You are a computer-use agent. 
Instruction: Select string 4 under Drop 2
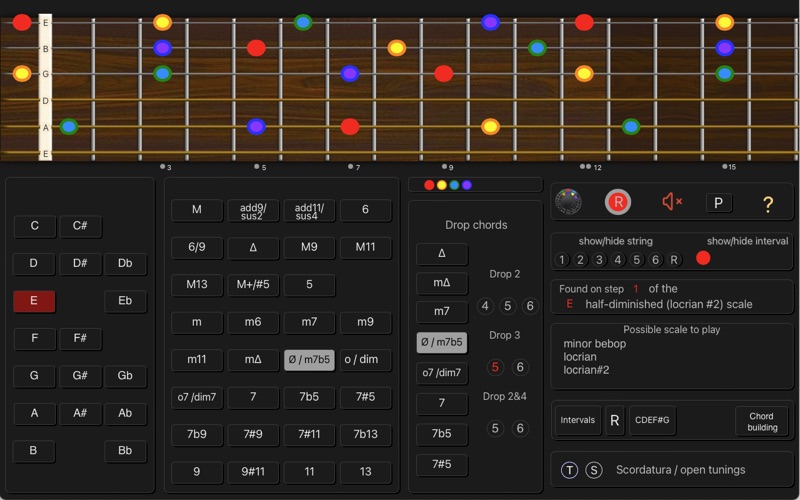pyautogui.click(x=486, y=306)
